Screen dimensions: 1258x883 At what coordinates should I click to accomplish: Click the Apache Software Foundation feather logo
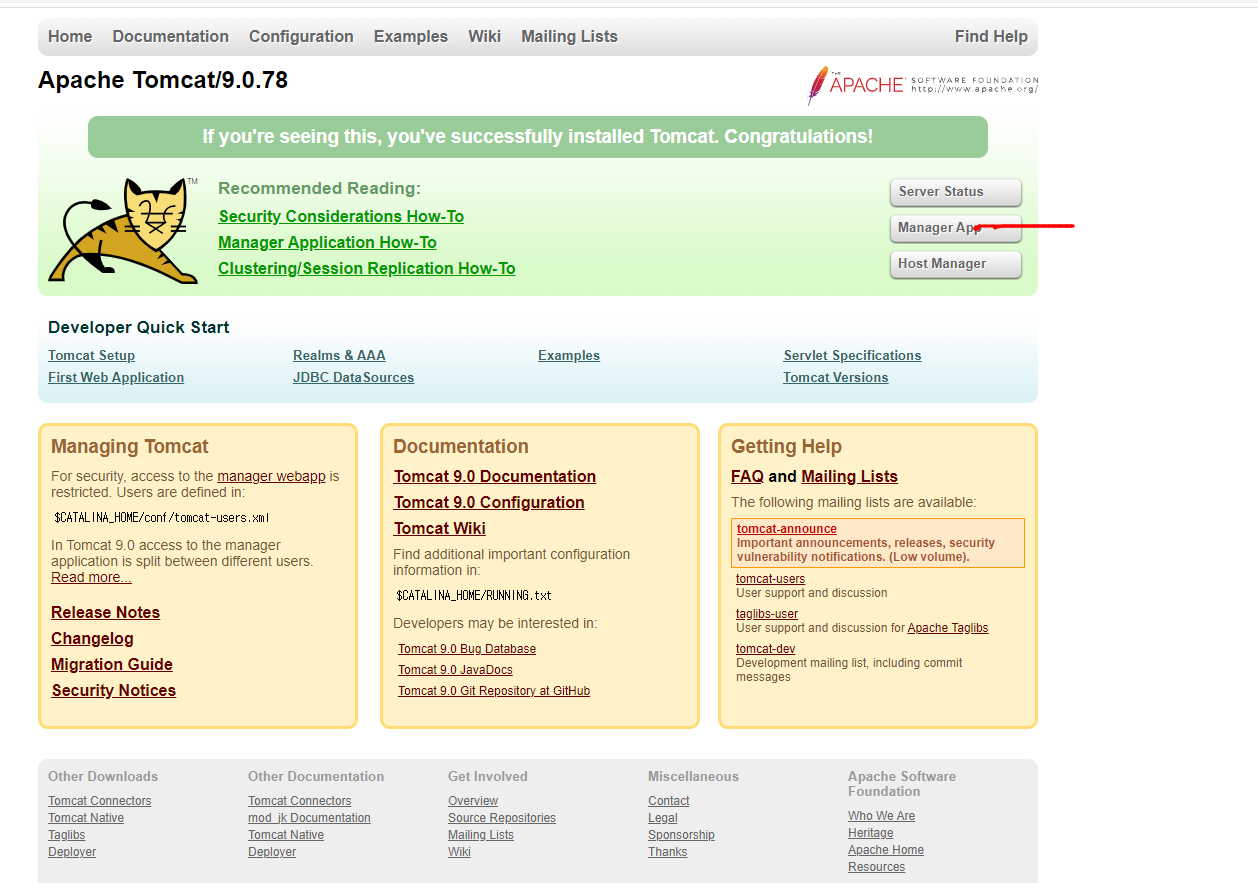[x=923, y=85]
